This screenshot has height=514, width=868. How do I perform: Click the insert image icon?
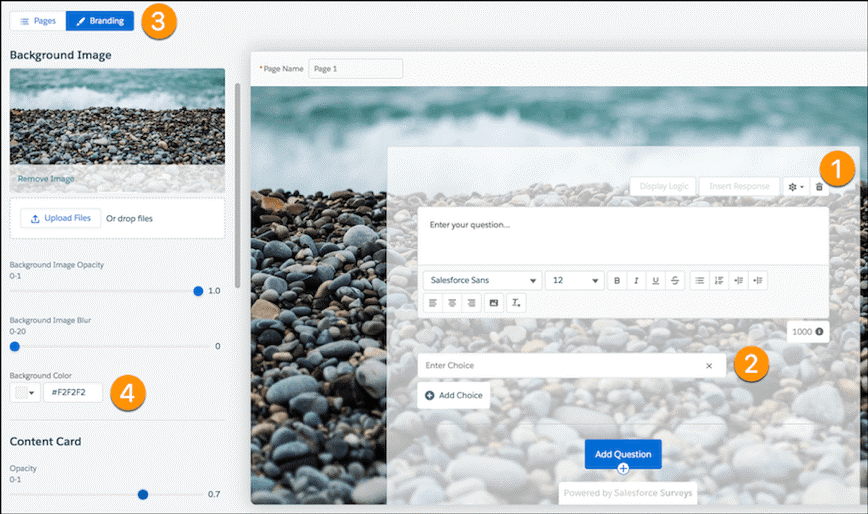(x=493, y=302)
